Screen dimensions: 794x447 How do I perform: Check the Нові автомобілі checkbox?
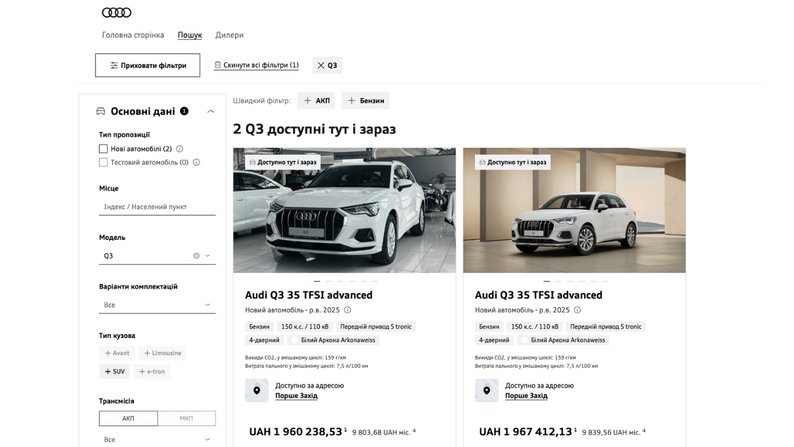(104, 149)
